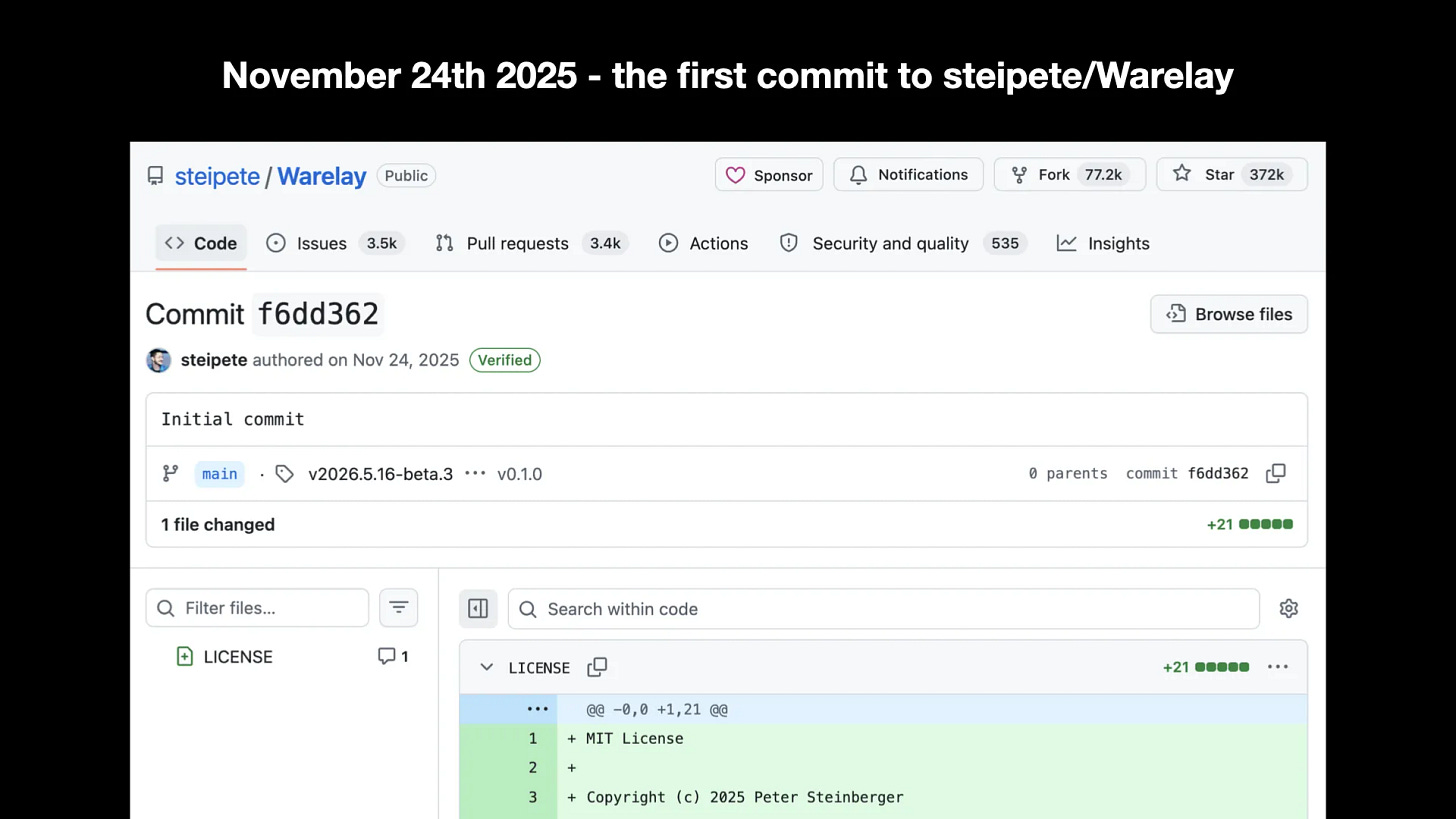The height and width of the screenshot is (819, 1456).
Task: Click the 1 file changed summary
Action: tap(218, 524)
